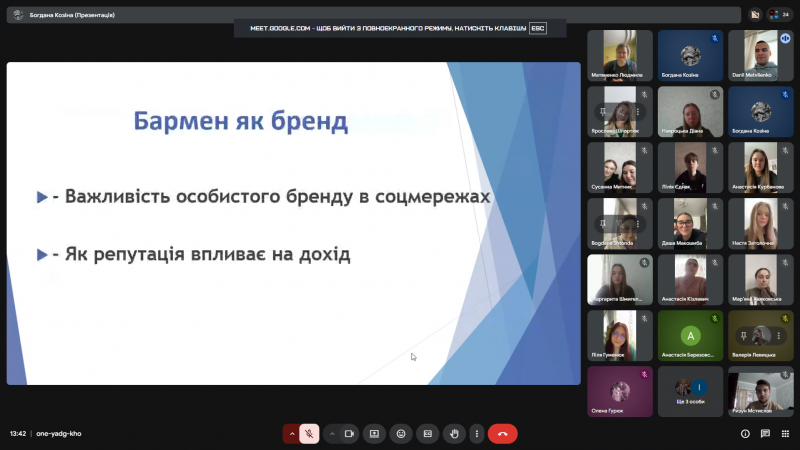Click the present screen icon

pos(375,434)
